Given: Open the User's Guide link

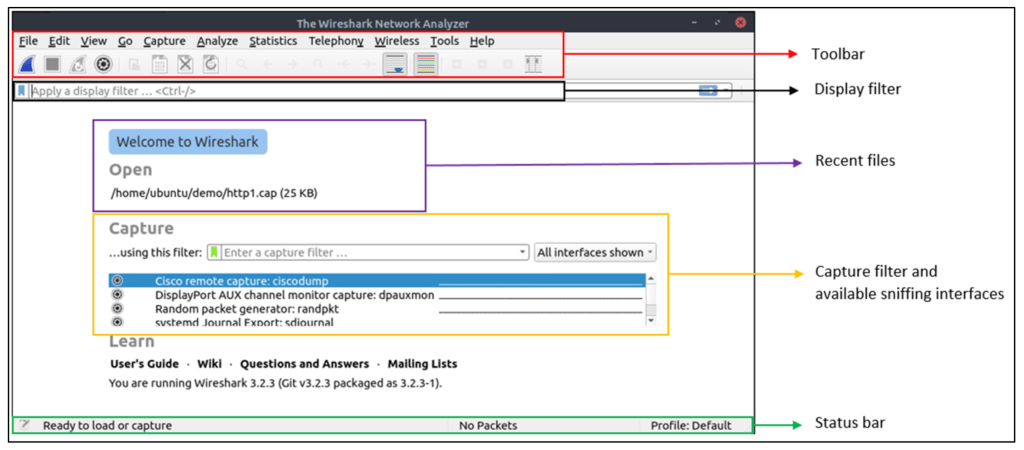Looking at the screenshot, I should coord(144,364).
